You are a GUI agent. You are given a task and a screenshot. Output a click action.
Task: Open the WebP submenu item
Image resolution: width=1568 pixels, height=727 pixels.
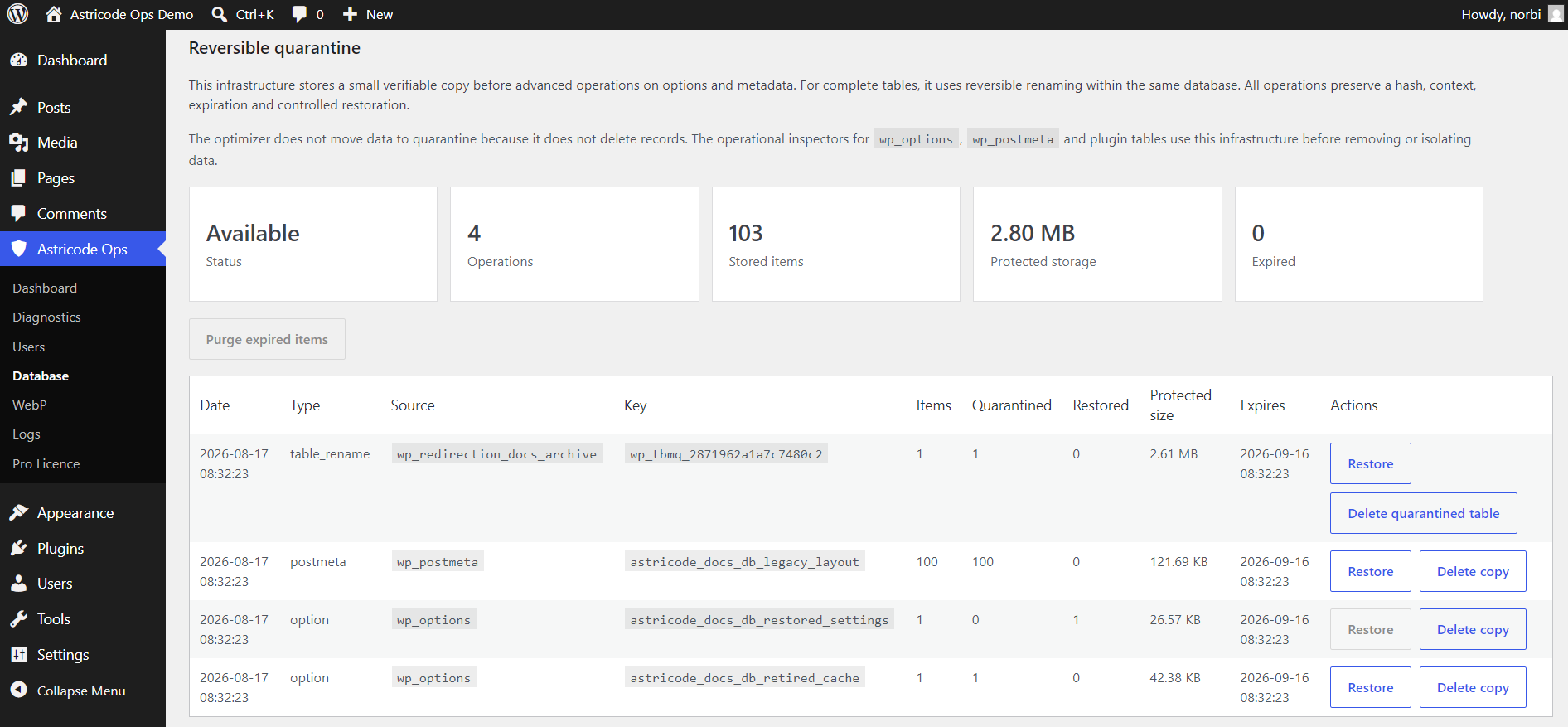pyautogui.click(x=29, y=405)
